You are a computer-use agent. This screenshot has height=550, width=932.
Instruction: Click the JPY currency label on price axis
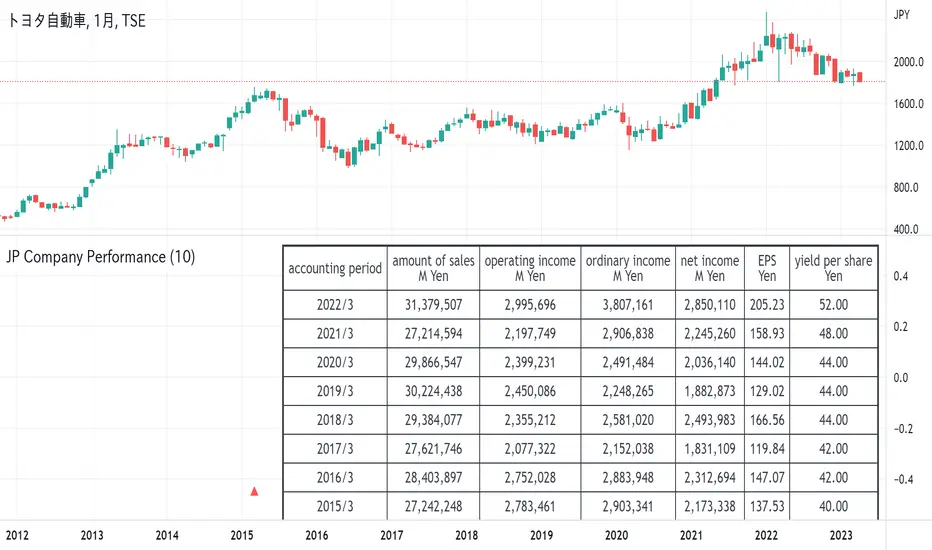(902, 15)
